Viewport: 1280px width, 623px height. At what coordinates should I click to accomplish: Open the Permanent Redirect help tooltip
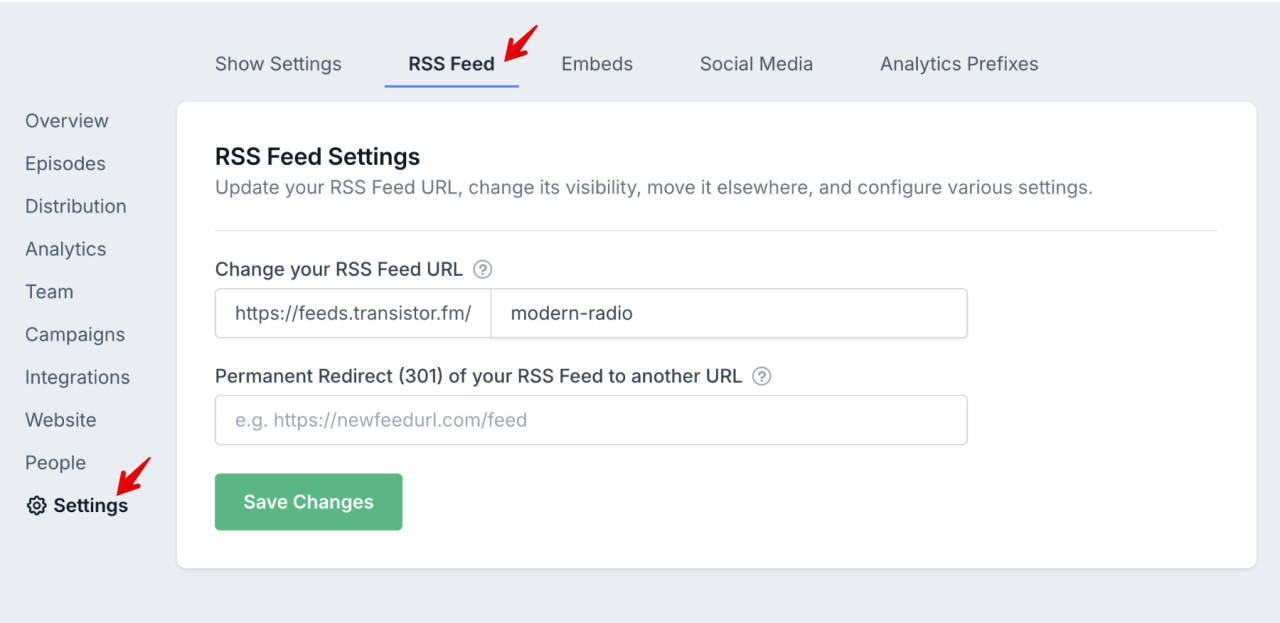(761, 376)
